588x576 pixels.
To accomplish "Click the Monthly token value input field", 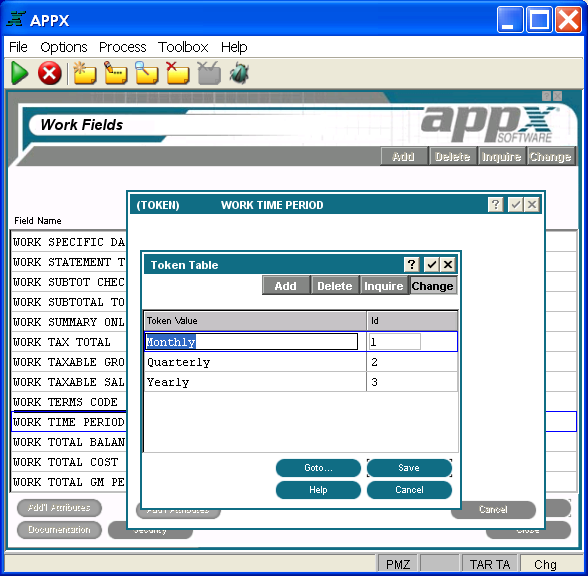I will [x=251, y=342].
